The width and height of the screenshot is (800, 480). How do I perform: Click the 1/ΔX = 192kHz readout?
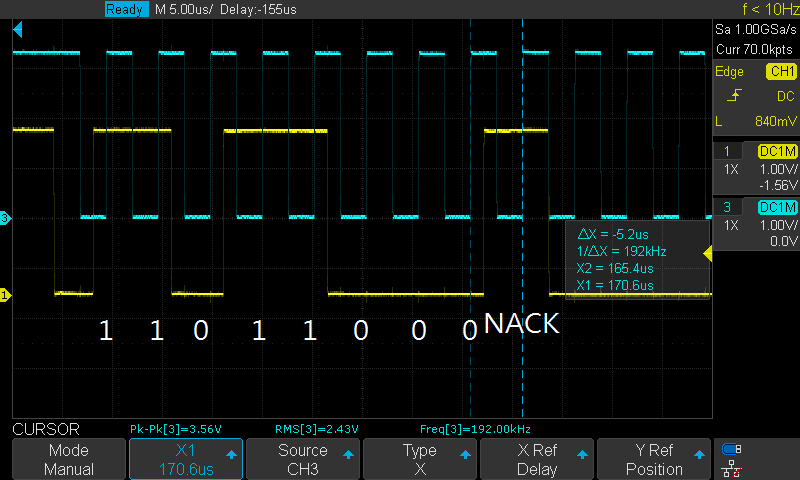[621, 251]
